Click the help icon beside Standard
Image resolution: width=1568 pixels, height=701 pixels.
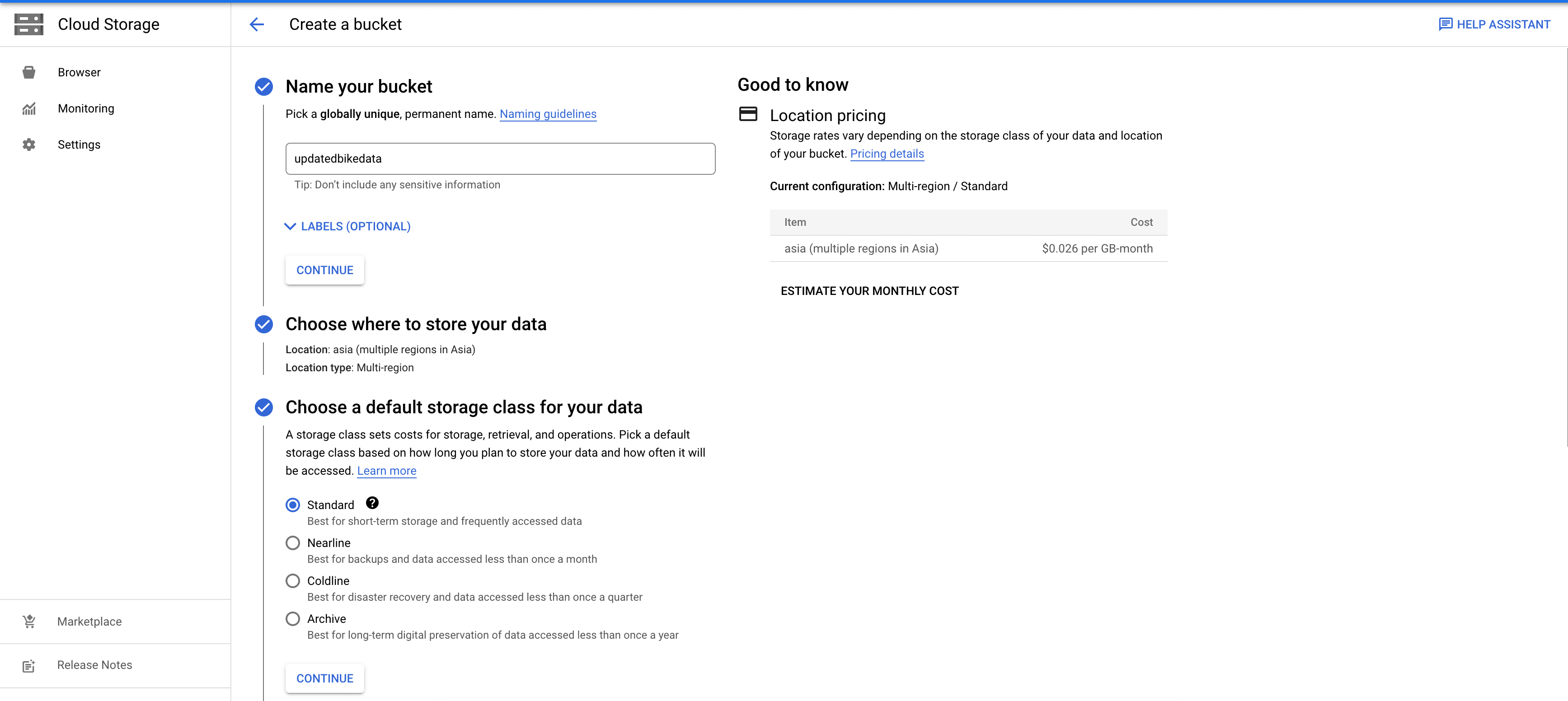coord(372,503)
